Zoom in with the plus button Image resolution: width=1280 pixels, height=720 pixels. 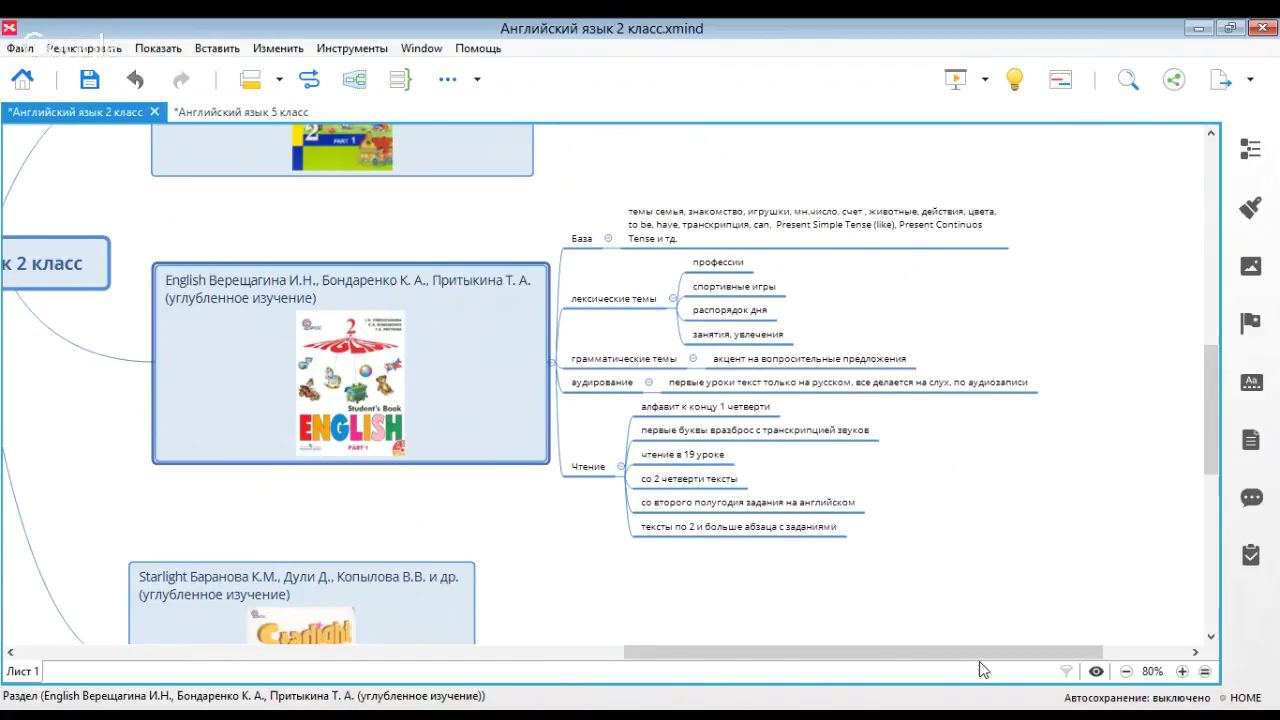1182,672
